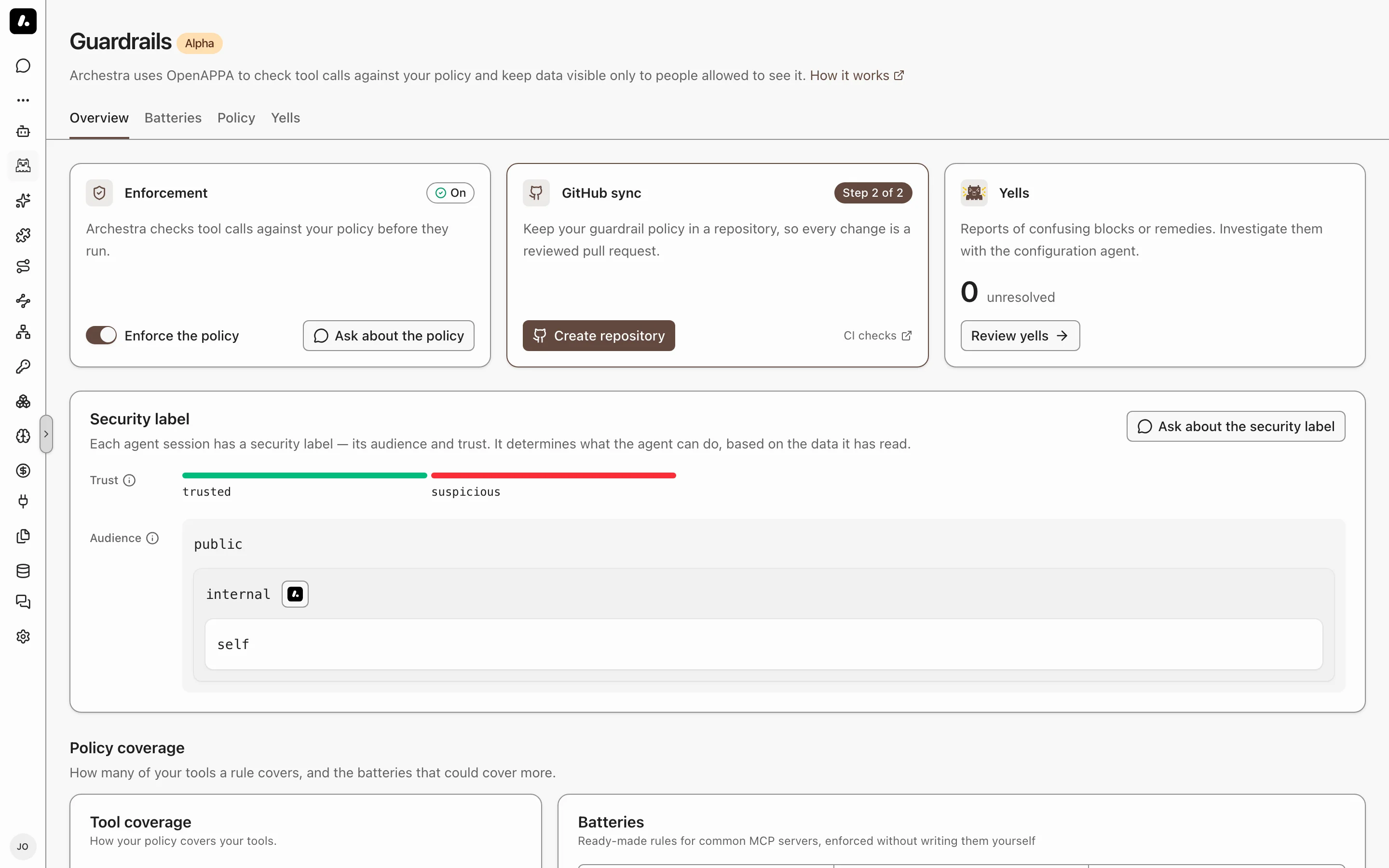The height and width of the screenshot is (868, 1389).
Task: Open the How it works link
Action: tap(857, 76)
